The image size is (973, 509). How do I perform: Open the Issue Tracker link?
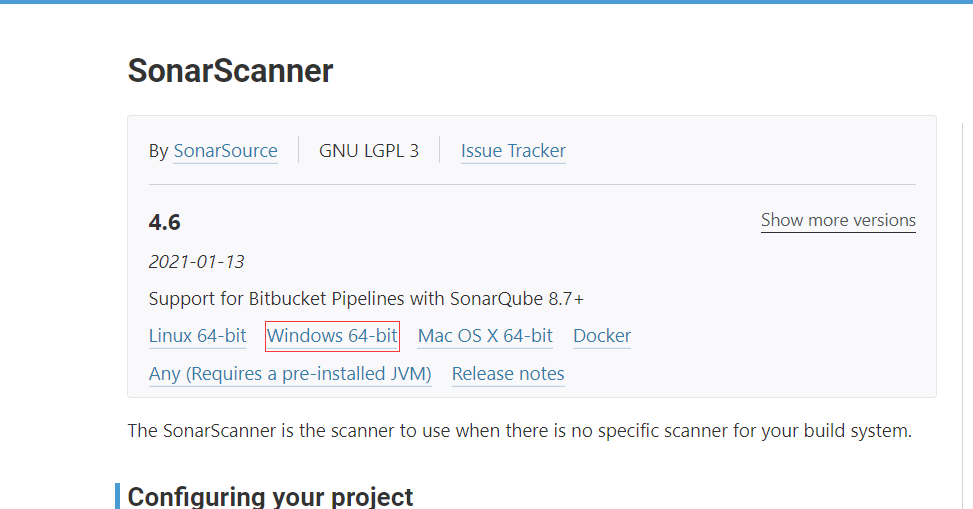[x=513, y=151]
